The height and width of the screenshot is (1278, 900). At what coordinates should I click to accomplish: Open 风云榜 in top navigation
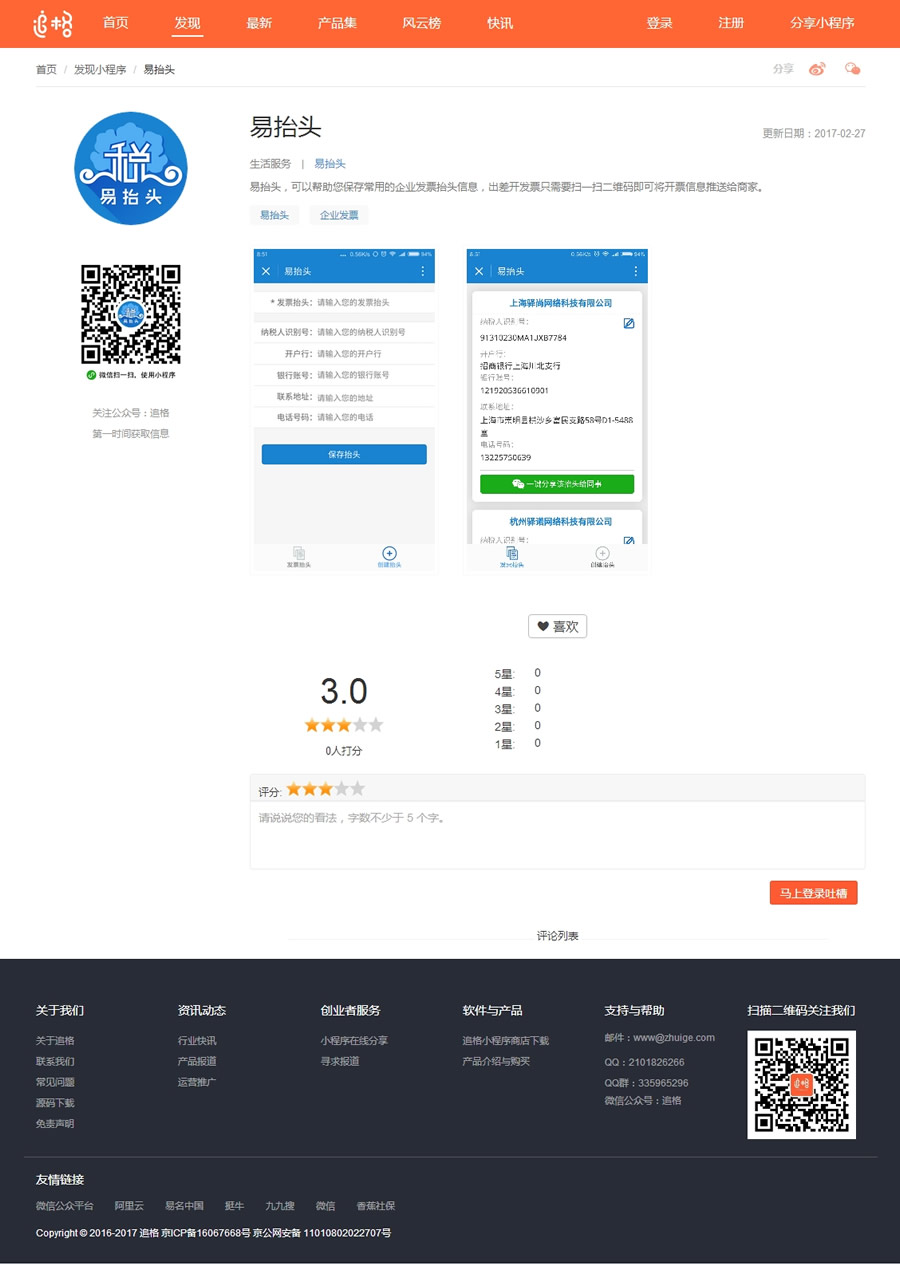(421, 23)
